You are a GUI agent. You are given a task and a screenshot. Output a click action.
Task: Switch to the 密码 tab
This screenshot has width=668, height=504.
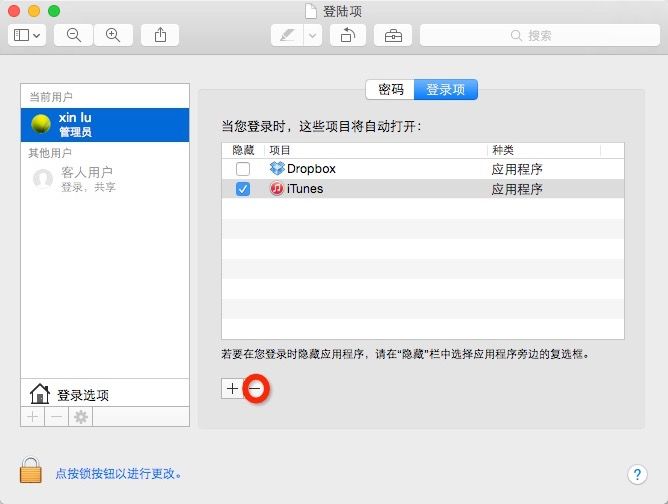tap(390, 89)
